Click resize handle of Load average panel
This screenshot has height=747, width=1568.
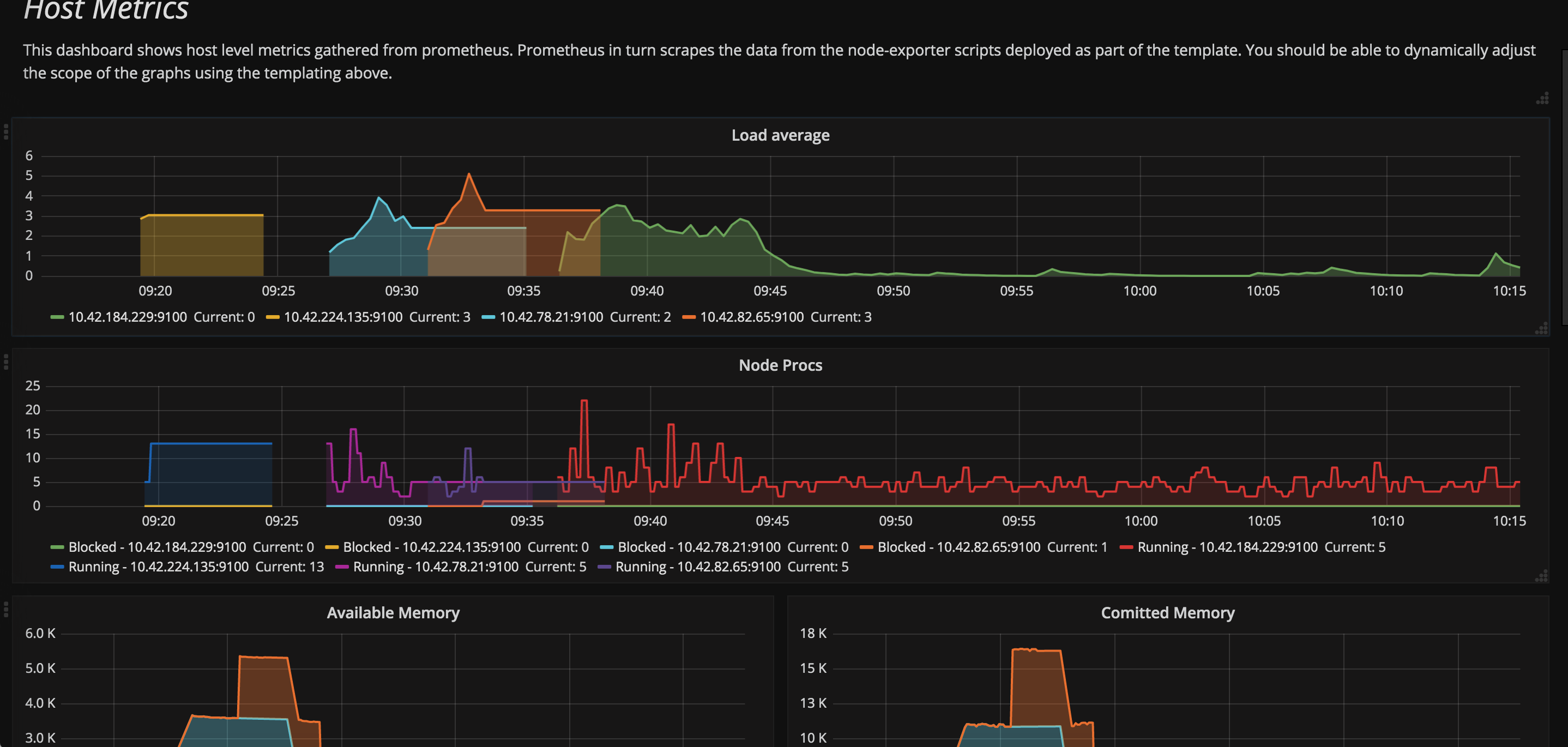[x=1541, y=329]
